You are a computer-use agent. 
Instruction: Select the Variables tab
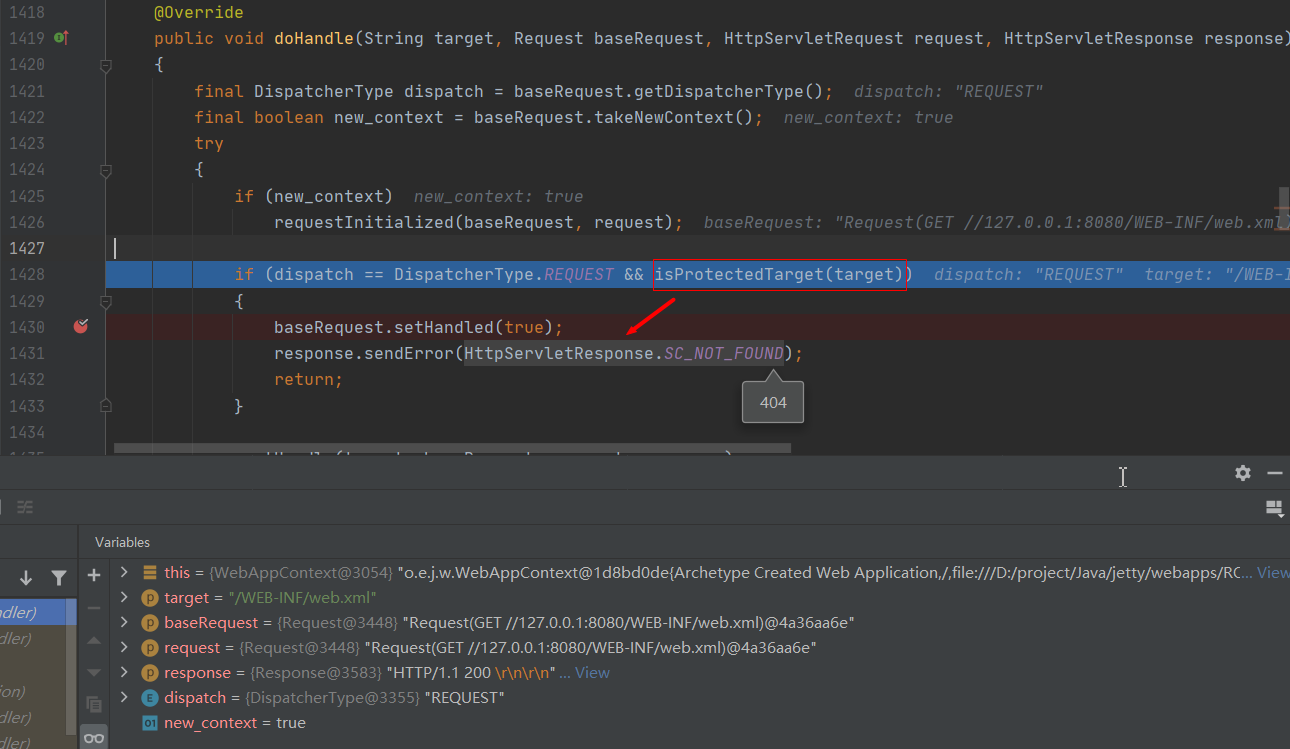(x=122, y=542)
